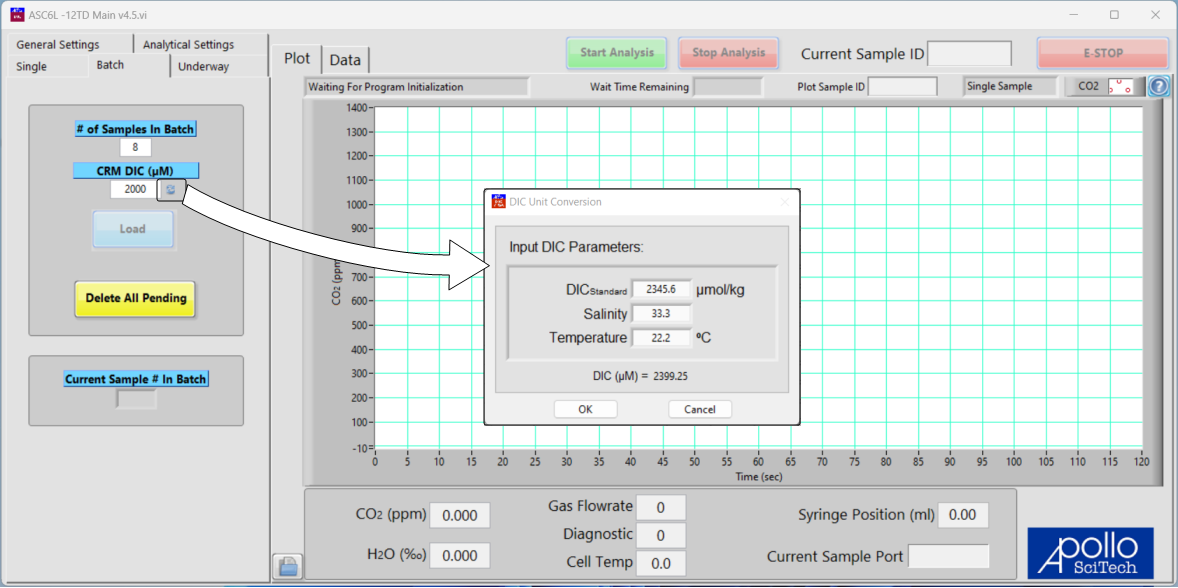Click the number of samples in batch field

[x=135, y=148]
